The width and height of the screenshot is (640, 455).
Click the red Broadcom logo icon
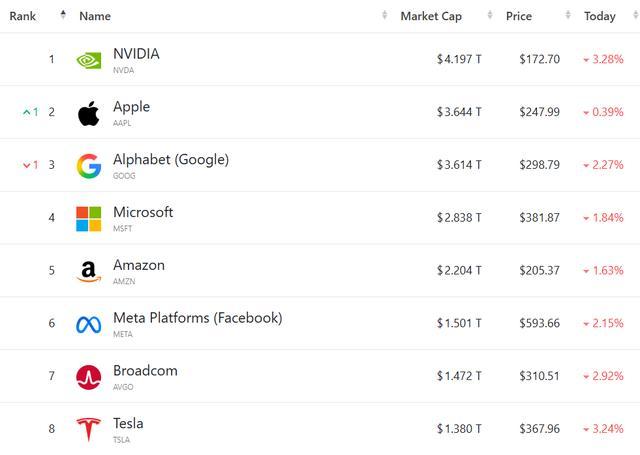point(89,377)
